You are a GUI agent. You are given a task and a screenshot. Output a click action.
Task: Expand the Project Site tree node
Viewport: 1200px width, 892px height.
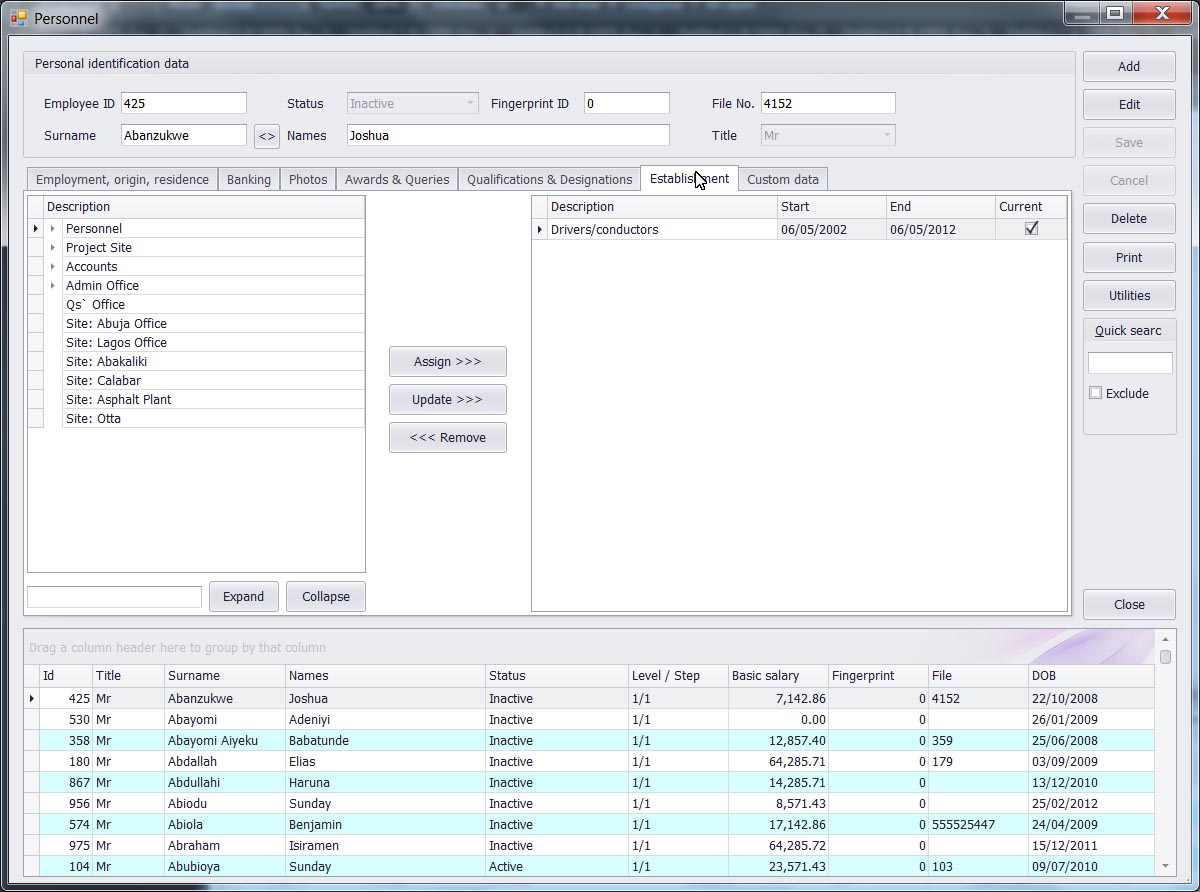tap(53, 248)
